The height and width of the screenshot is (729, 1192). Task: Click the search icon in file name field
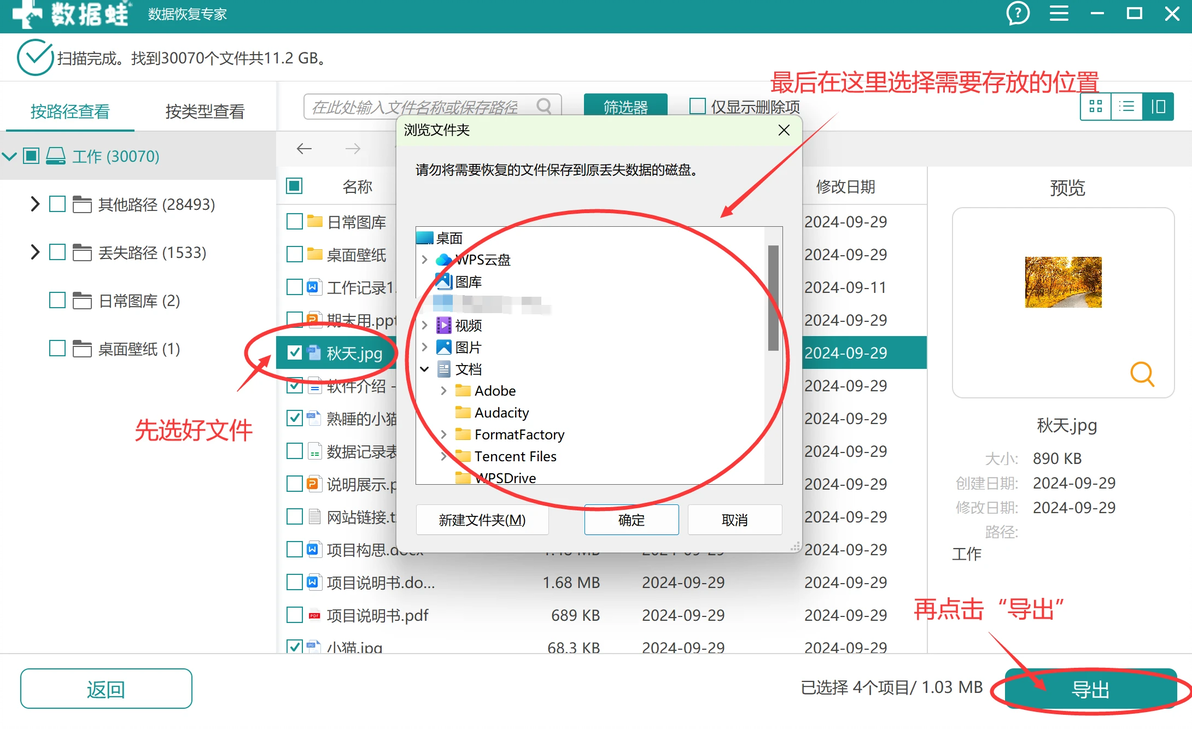tap(544, 106)
